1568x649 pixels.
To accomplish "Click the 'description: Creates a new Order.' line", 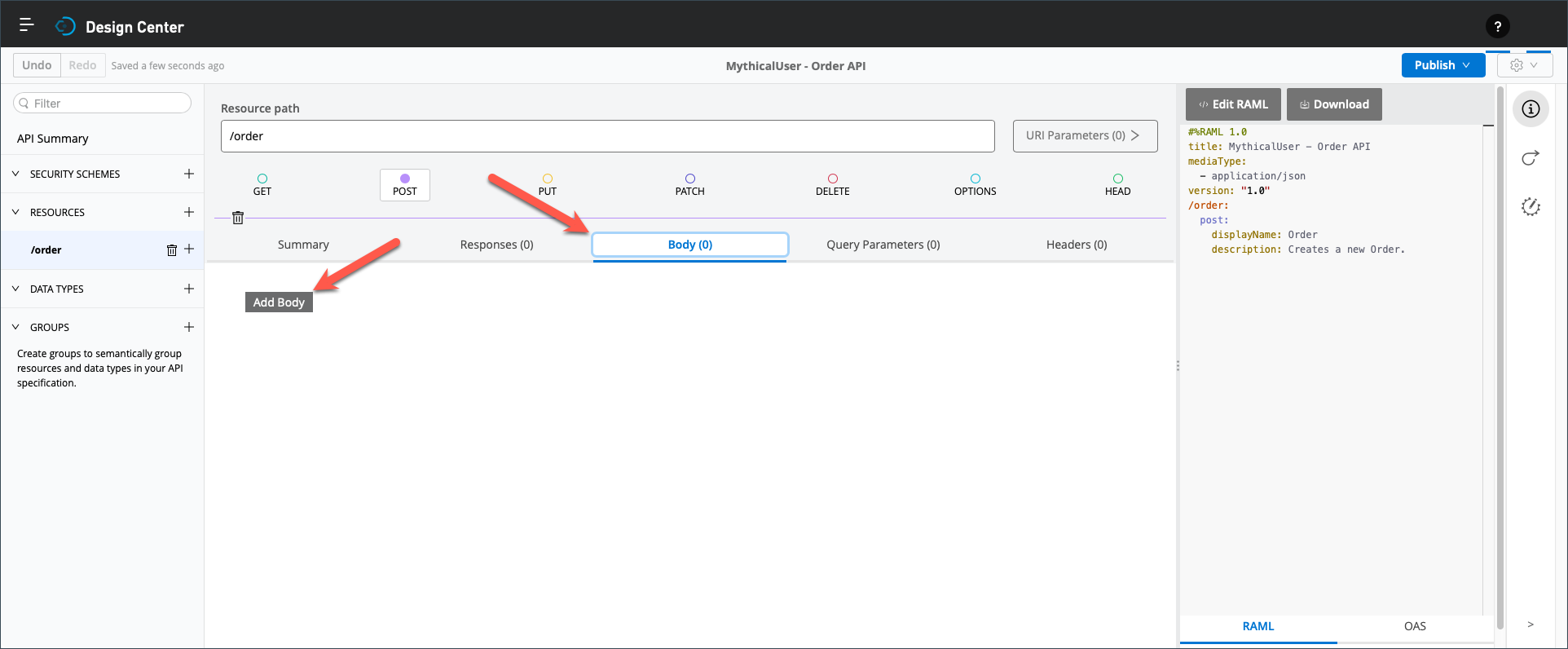I will click(x=1308, y=249).
